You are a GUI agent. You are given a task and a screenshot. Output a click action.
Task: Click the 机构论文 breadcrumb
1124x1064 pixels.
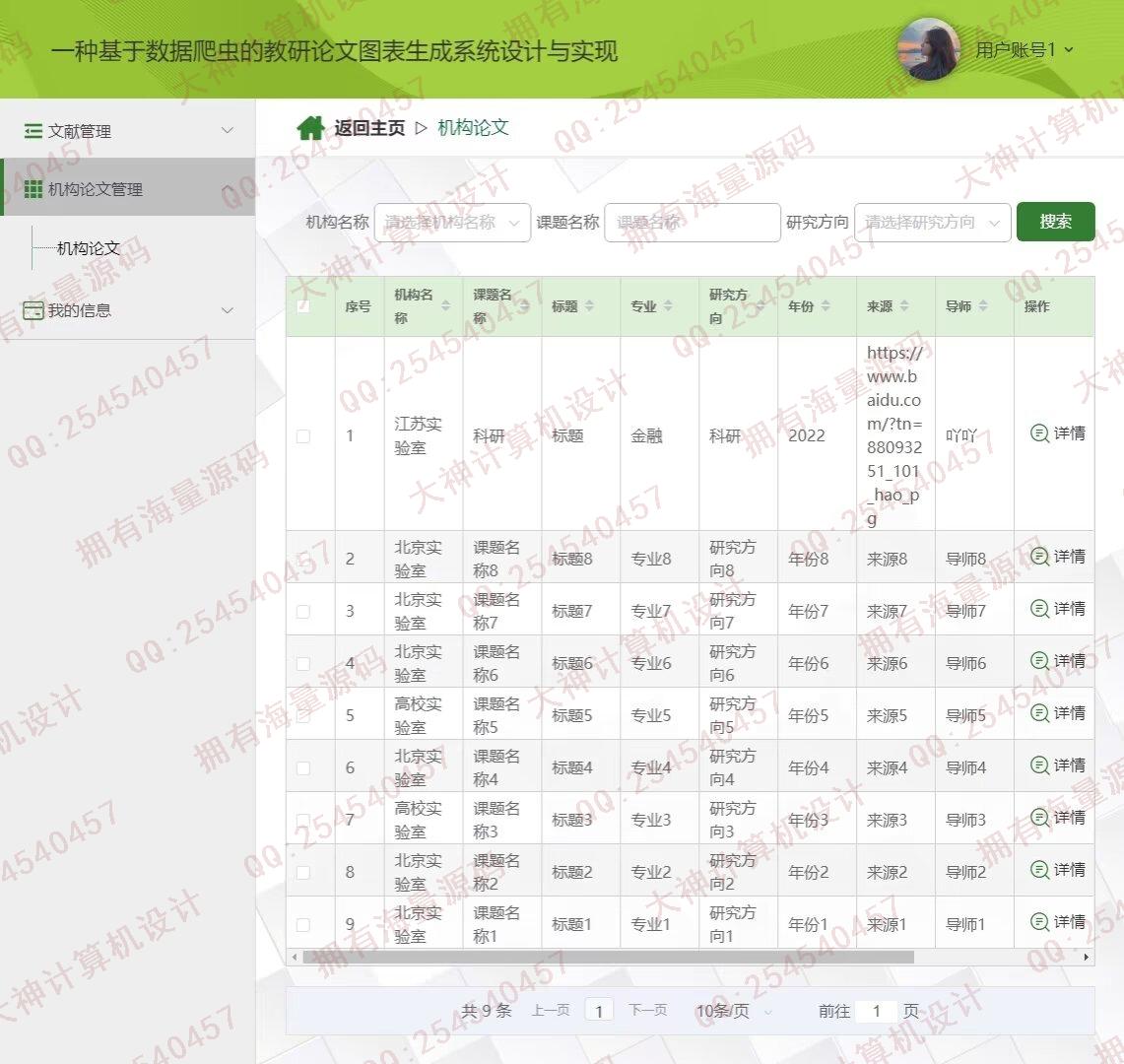pyautogui.click(x=473, y=128)
